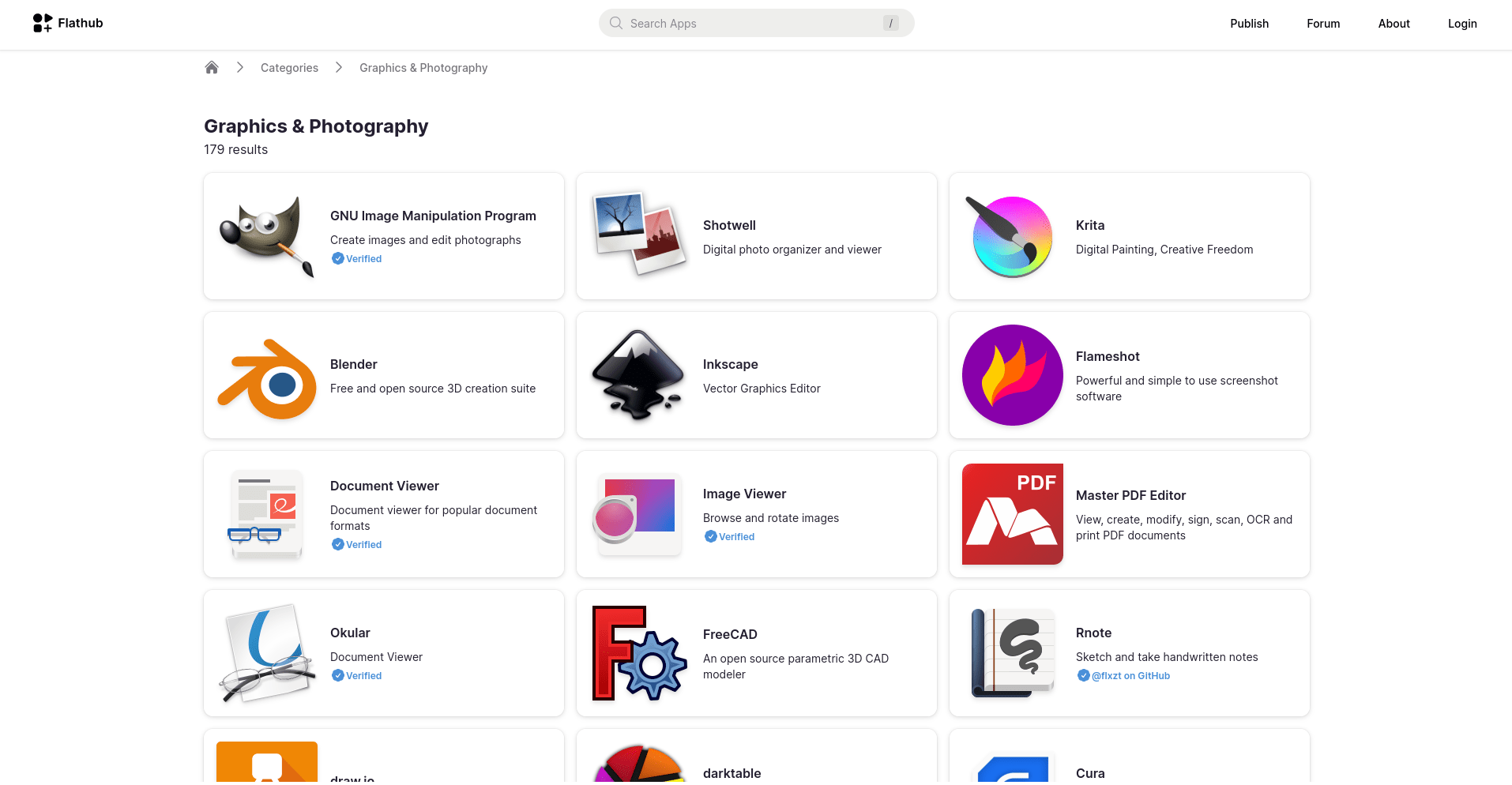Click 'Create images and edit photographs' description
This screenshot has height=785, width=1512.
(x=426, y=240)
